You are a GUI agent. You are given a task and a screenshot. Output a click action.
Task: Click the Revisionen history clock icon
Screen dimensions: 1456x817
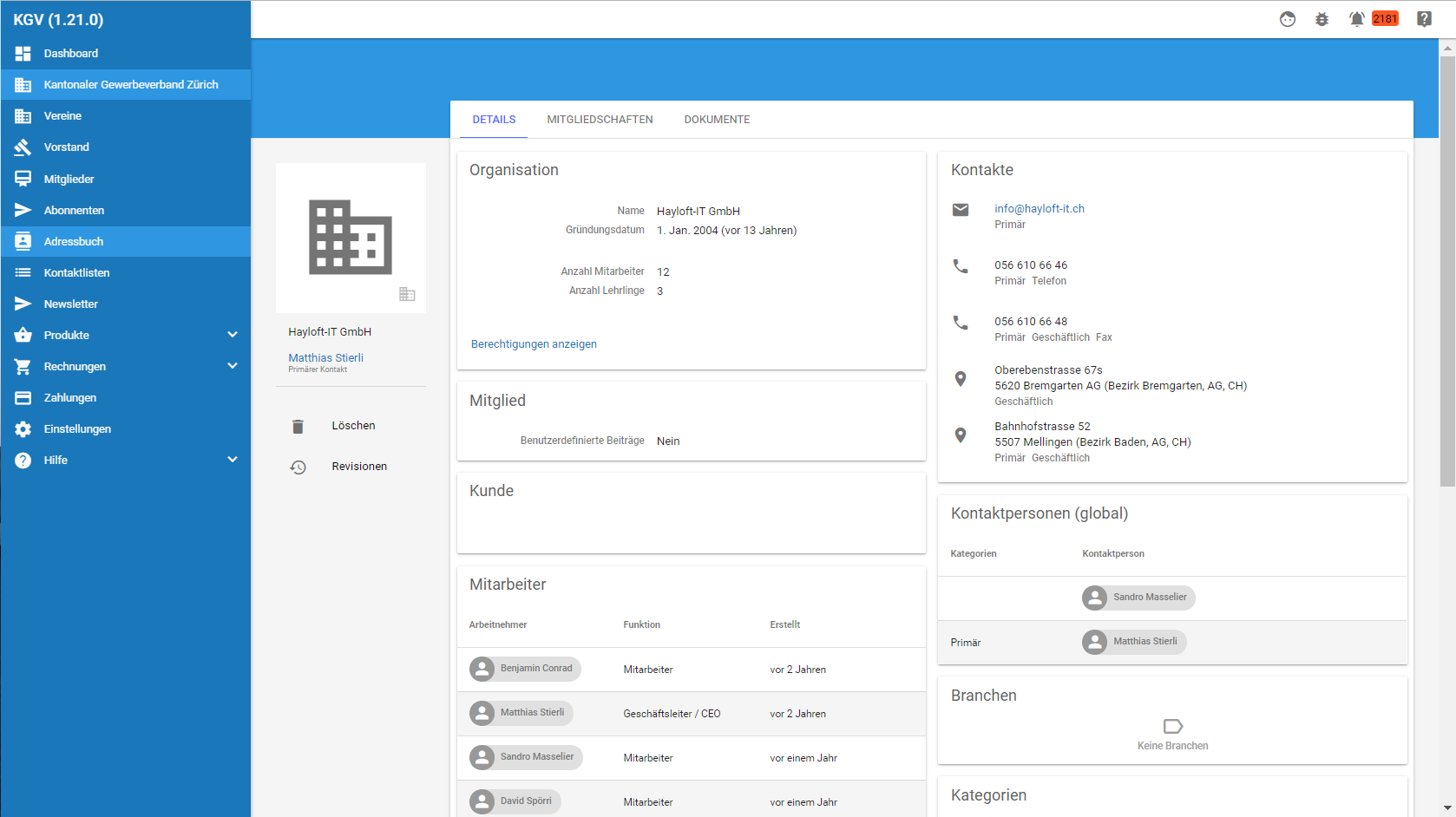click(298, 467)
